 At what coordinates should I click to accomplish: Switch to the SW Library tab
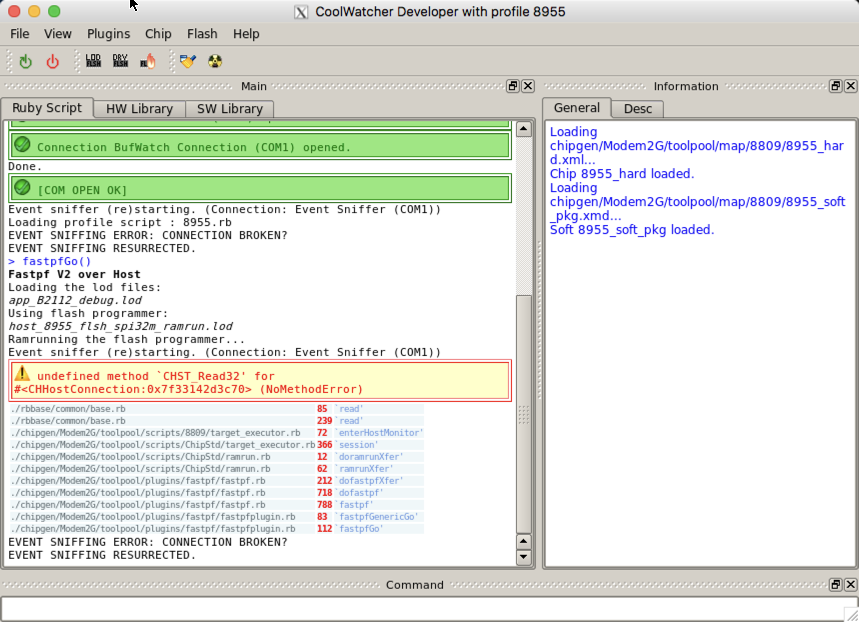[x=230, y=109]
